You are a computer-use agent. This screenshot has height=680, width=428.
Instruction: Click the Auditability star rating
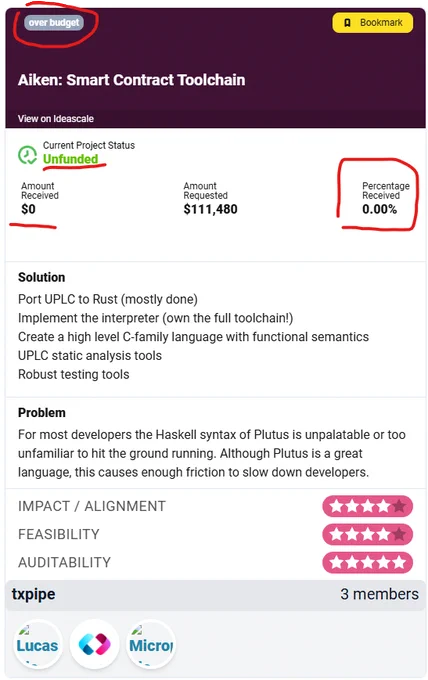(x=367, y=562)
